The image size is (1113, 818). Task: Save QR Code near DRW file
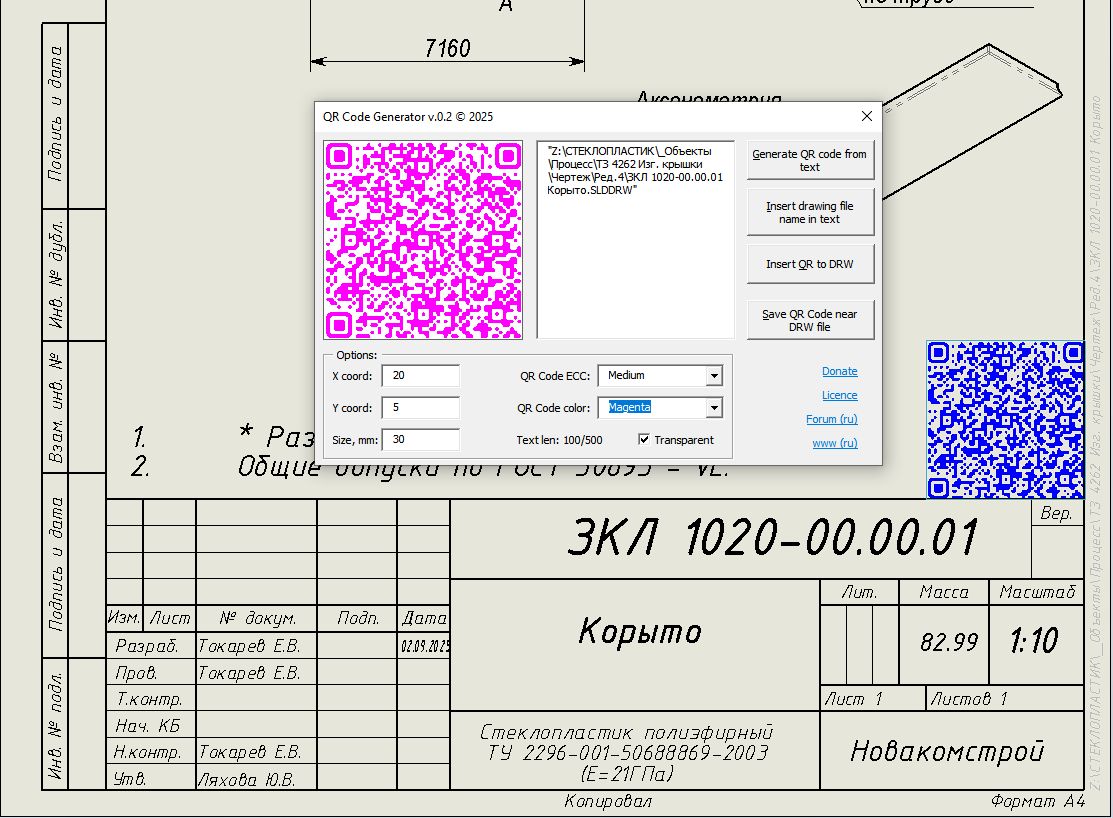(x=809, y=320)
